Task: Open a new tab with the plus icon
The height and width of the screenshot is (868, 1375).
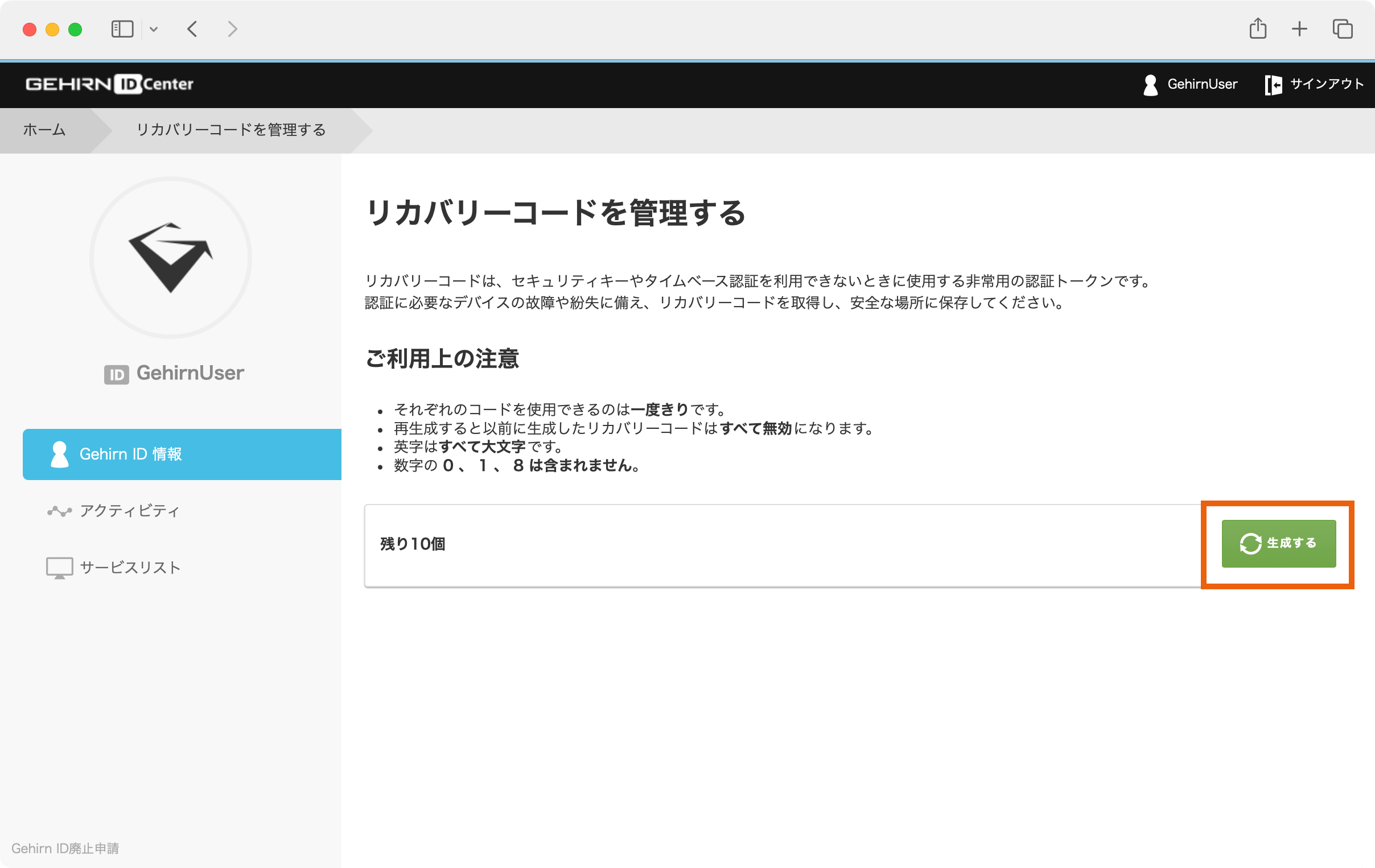Action: pos(1299,28)
